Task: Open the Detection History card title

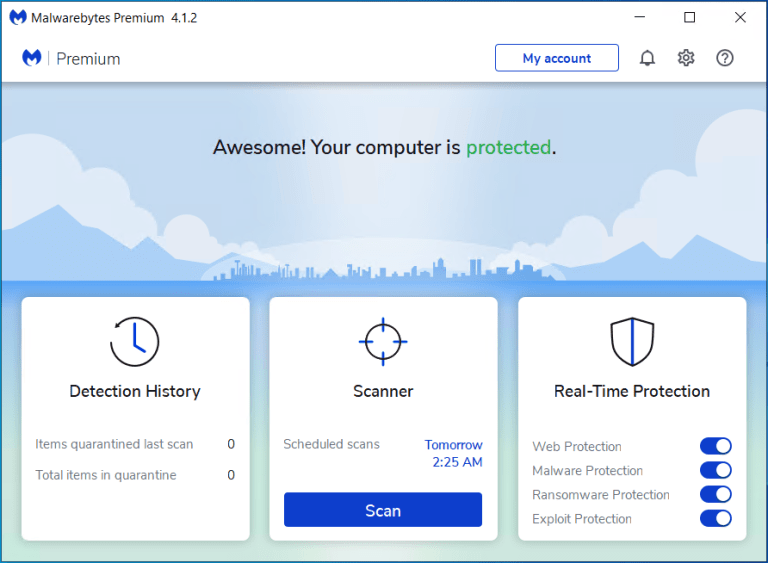Action: tap(135, 391)
